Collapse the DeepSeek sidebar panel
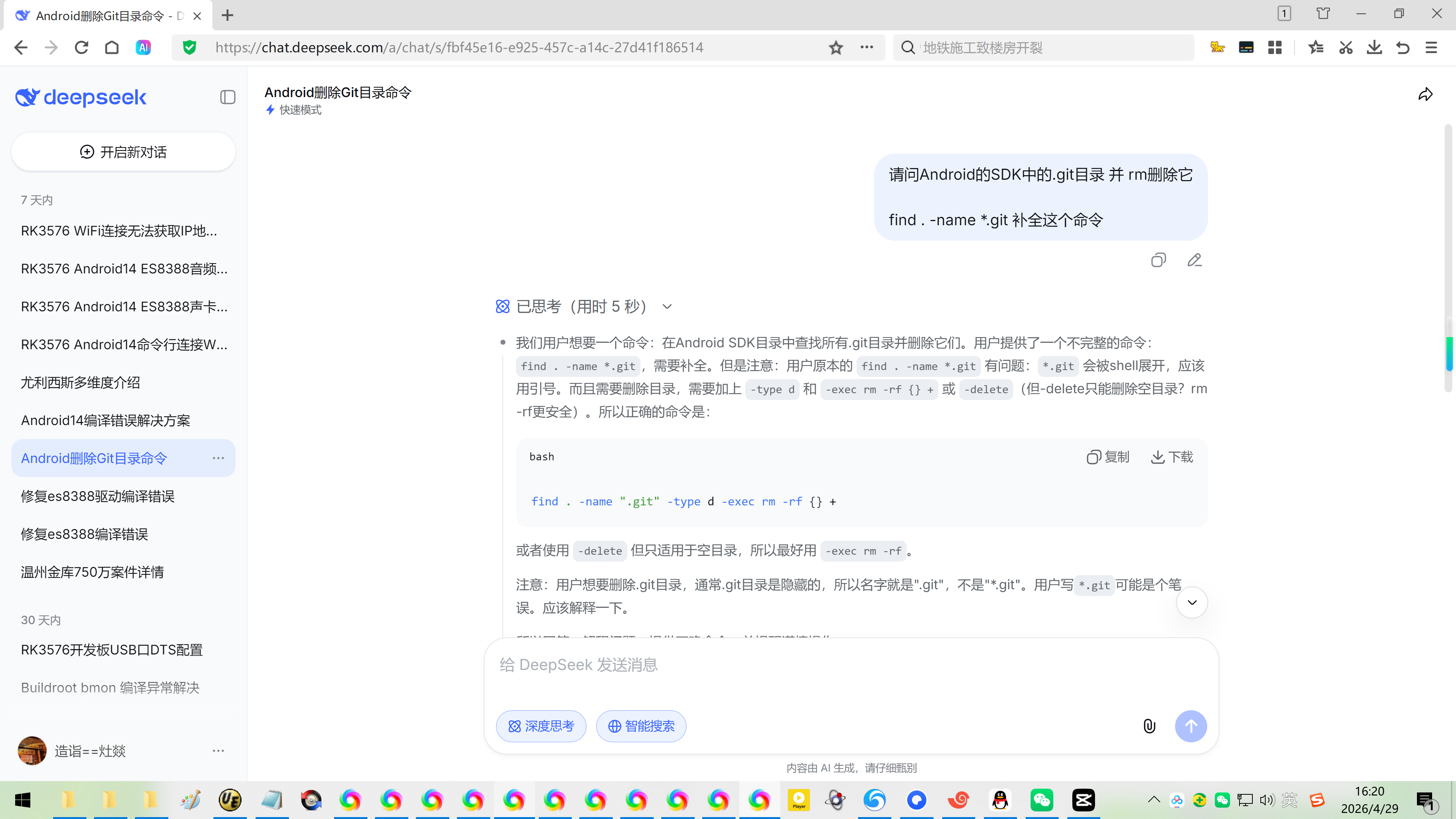Screen dimensions: 1456x819 pos(227,97)
